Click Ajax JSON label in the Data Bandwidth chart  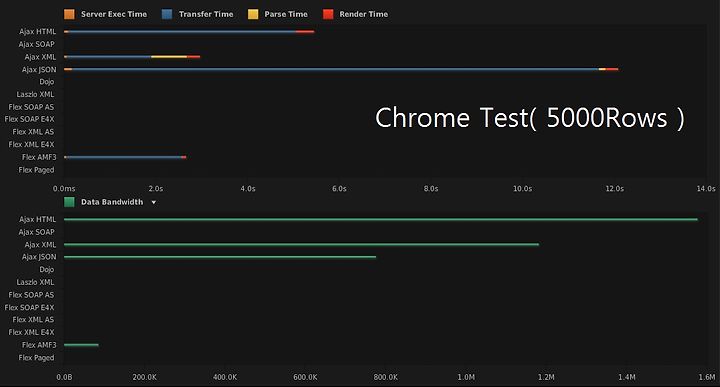point(39,257)
